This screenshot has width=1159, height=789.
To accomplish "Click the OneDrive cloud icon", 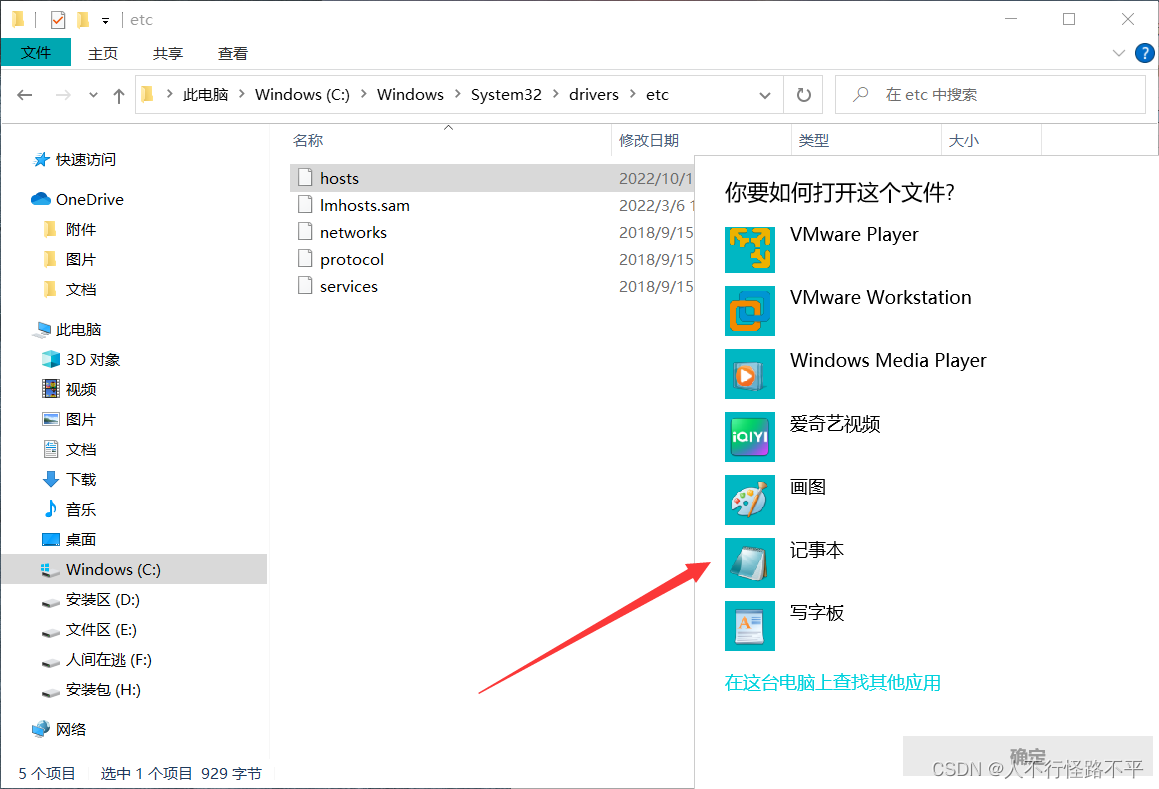I will pos(41,199).
